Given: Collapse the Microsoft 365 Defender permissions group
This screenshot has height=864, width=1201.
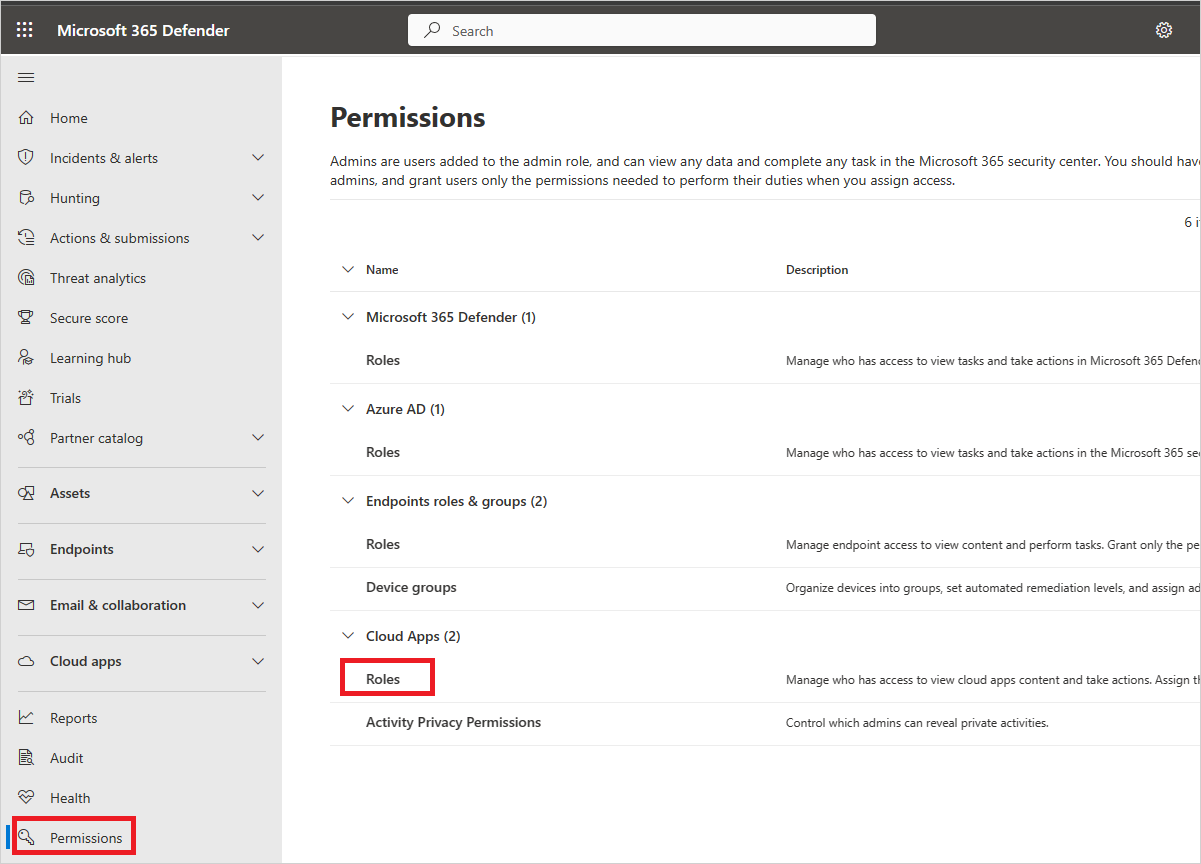Looking at the screenshot, I should pyautogui.click(x=347, y=316).
